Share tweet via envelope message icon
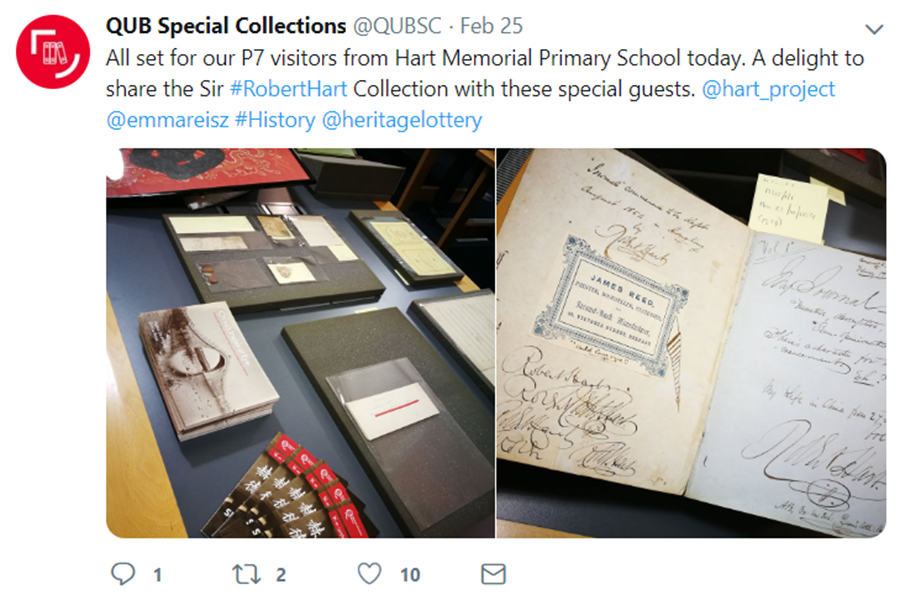 (493, 574)
